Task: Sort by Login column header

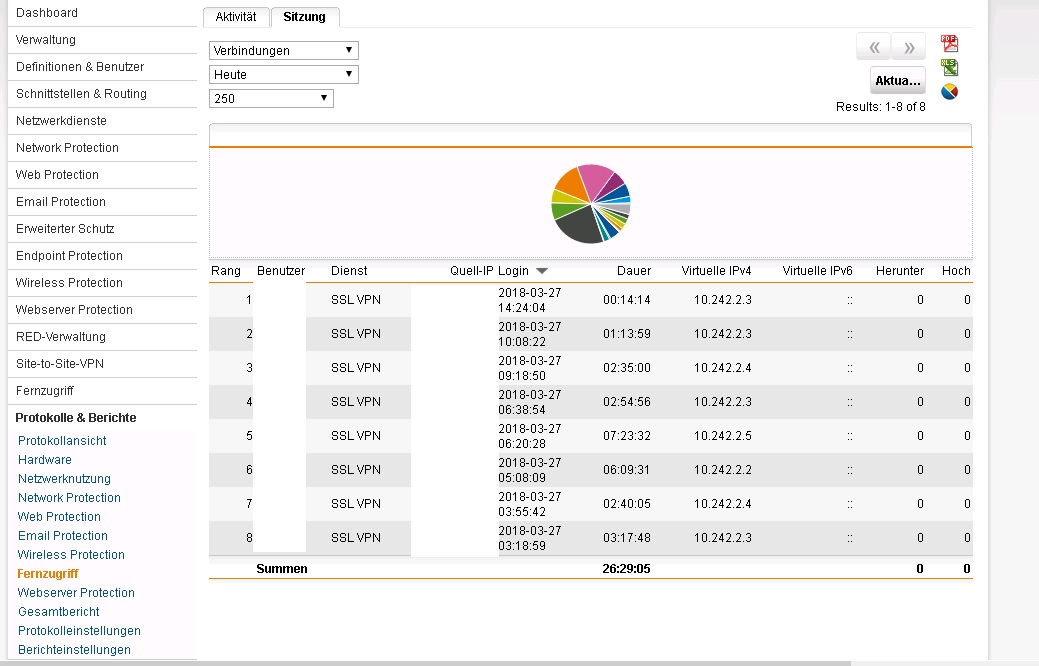Action: coord(514,271)
